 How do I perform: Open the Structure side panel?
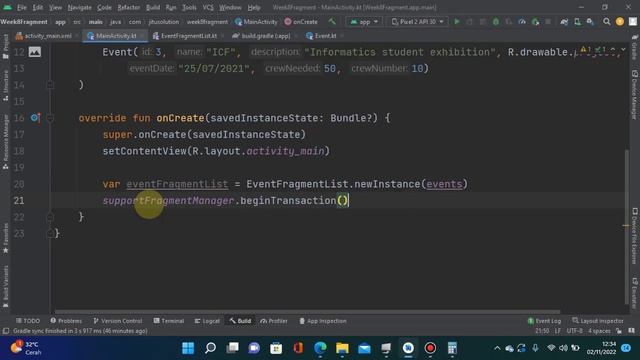(6, 85)
